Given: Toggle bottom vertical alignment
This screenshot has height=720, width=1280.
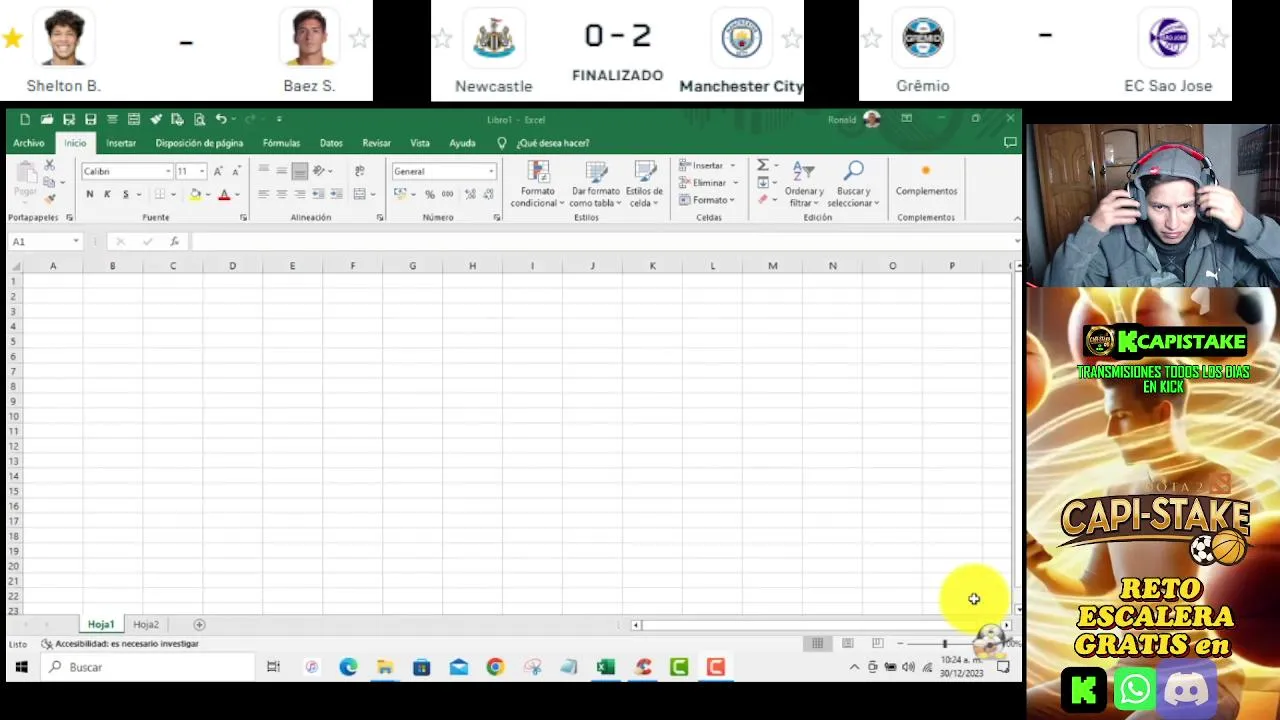Looking at the screenshot, I should pyautogui.click(x=300, y=171).
